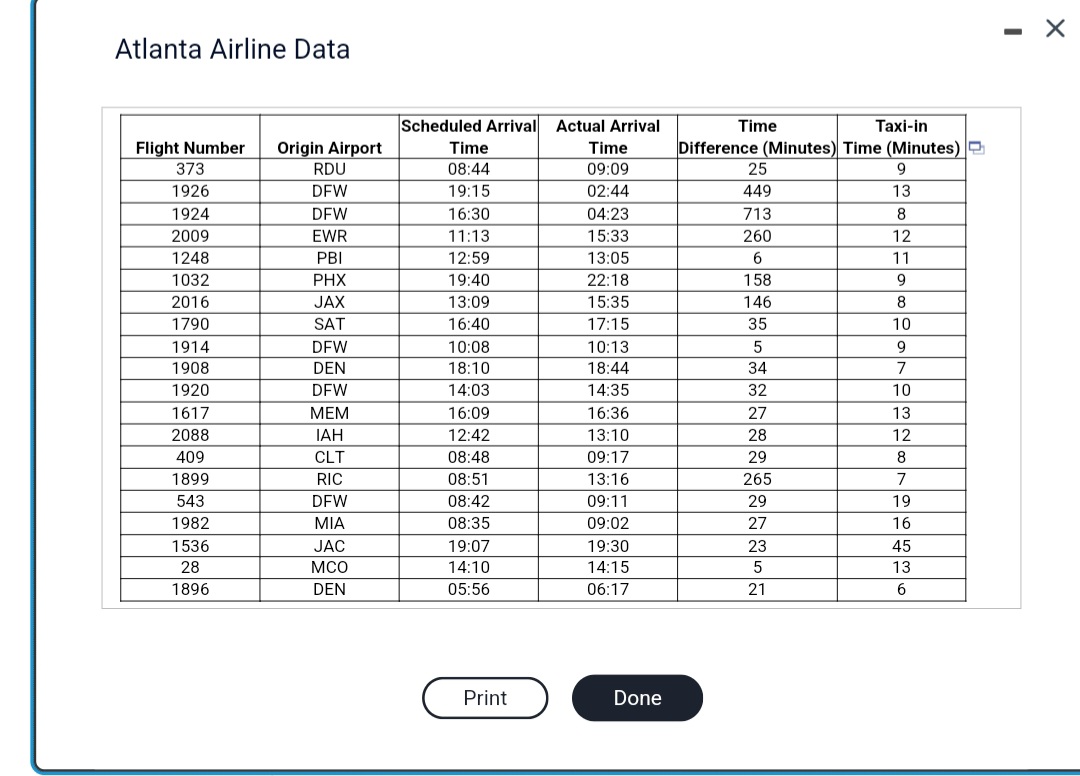This screenshot has height=776, width=1080.
Task: Click the row for flight 373
Action: (189, 169)
